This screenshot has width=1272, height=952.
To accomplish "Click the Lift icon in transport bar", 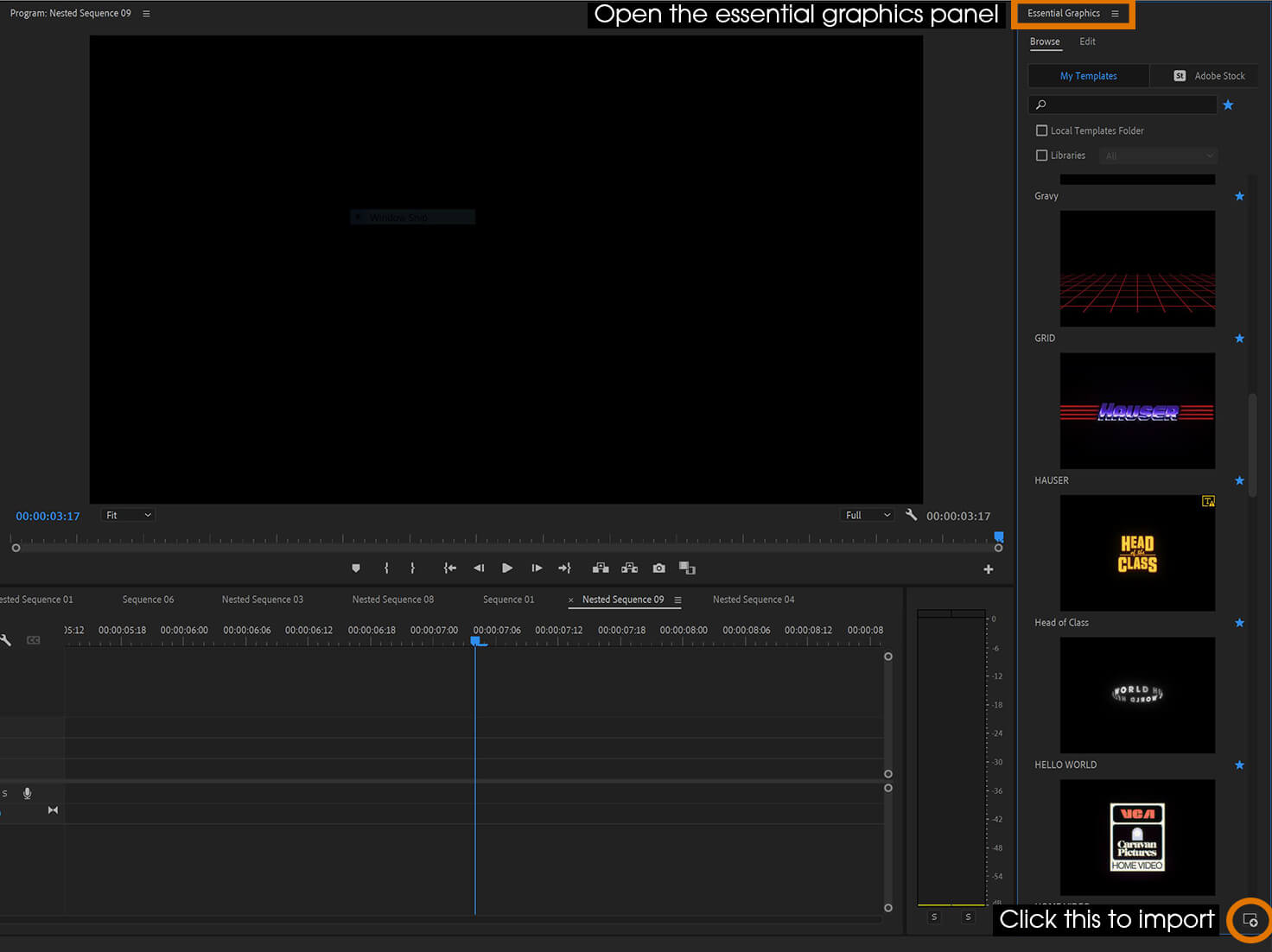I will (x=601, y=568).
